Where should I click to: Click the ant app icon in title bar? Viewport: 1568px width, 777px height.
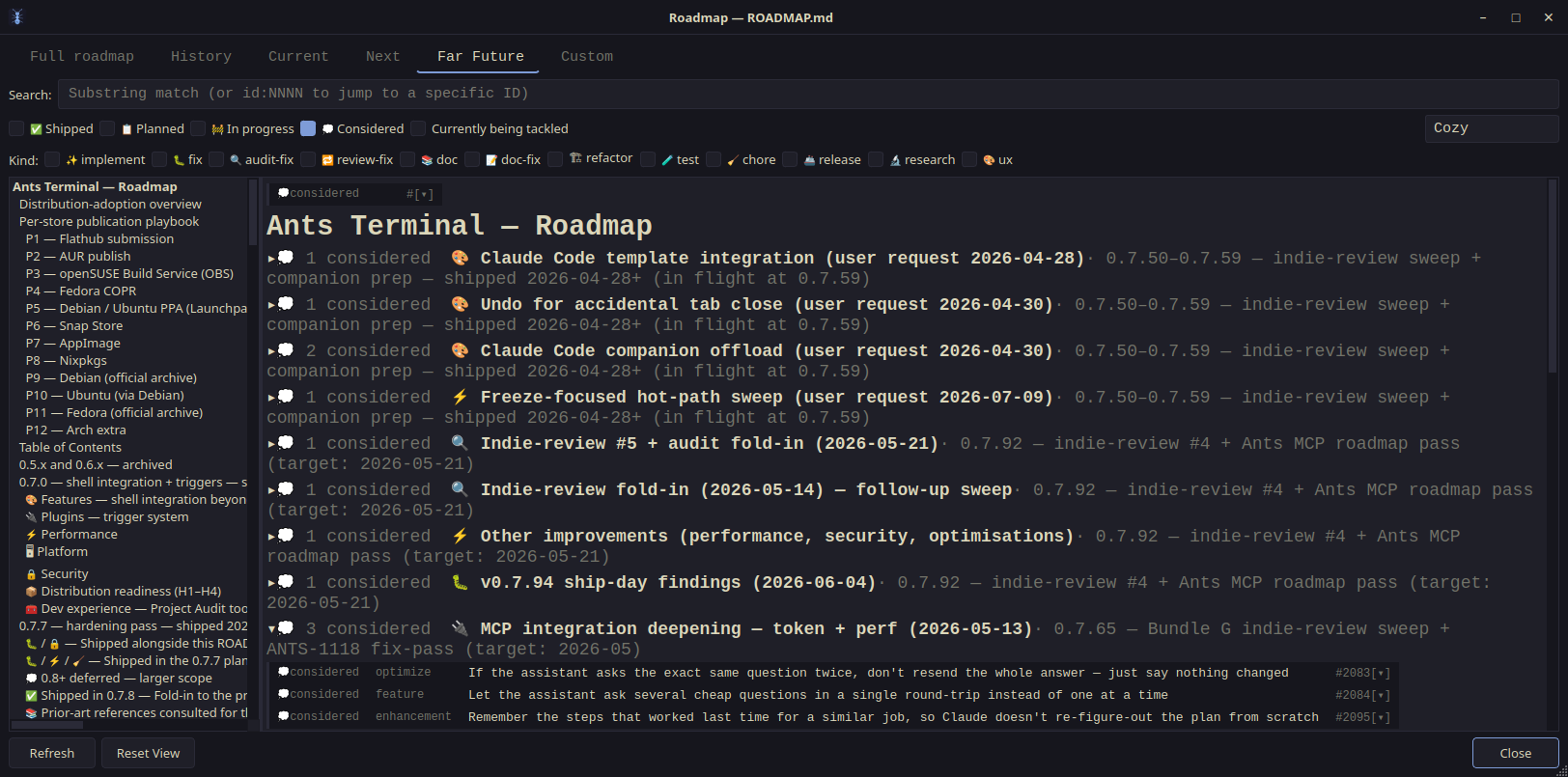click(16, 17)
